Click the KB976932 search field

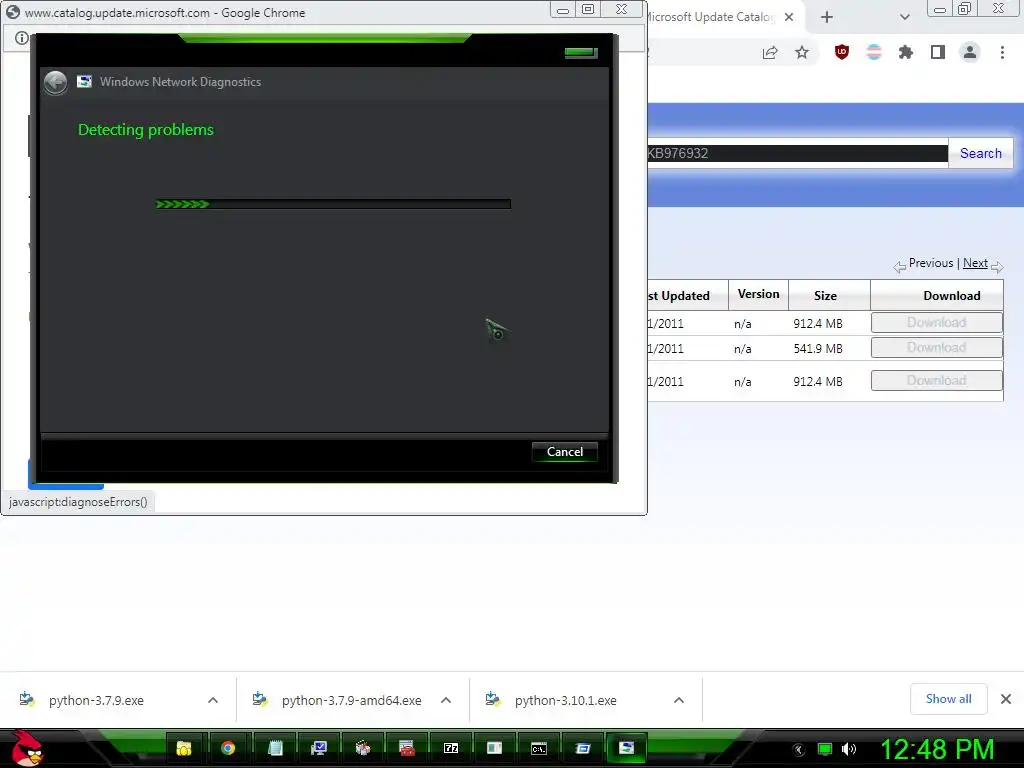[x=797, y=153]
